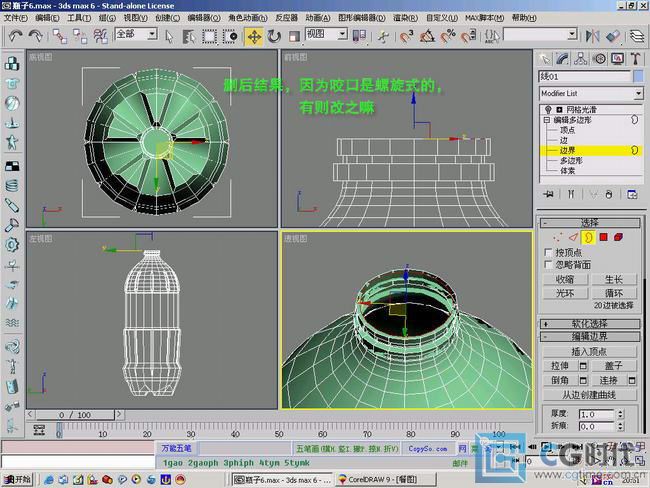Viewport: 650px width, 488px height.
Task: Switch to the Create command panel
Action: [x=544, y=59]
